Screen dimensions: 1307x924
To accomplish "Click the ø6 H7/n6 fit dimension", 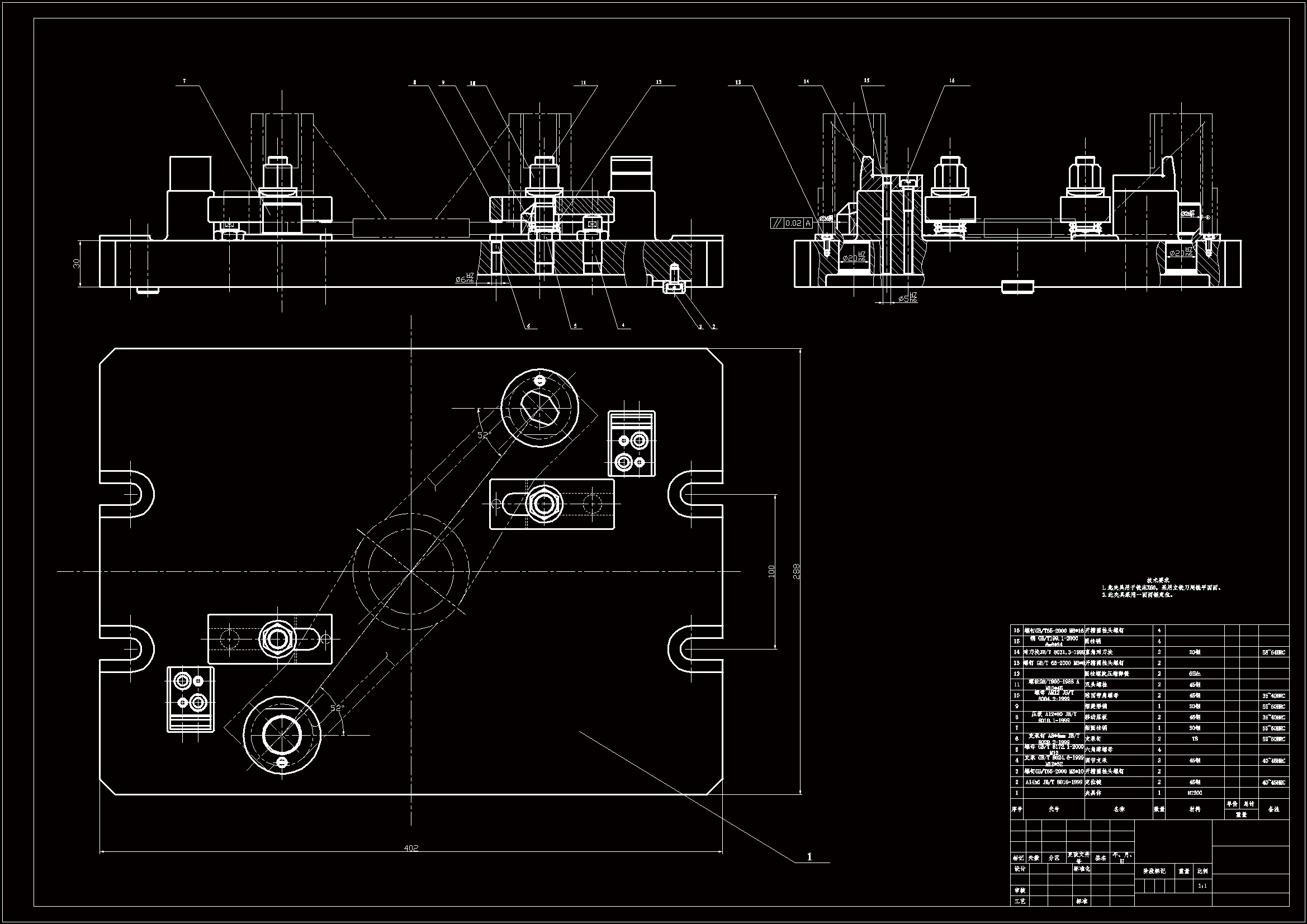I will (x=465, y=278).
